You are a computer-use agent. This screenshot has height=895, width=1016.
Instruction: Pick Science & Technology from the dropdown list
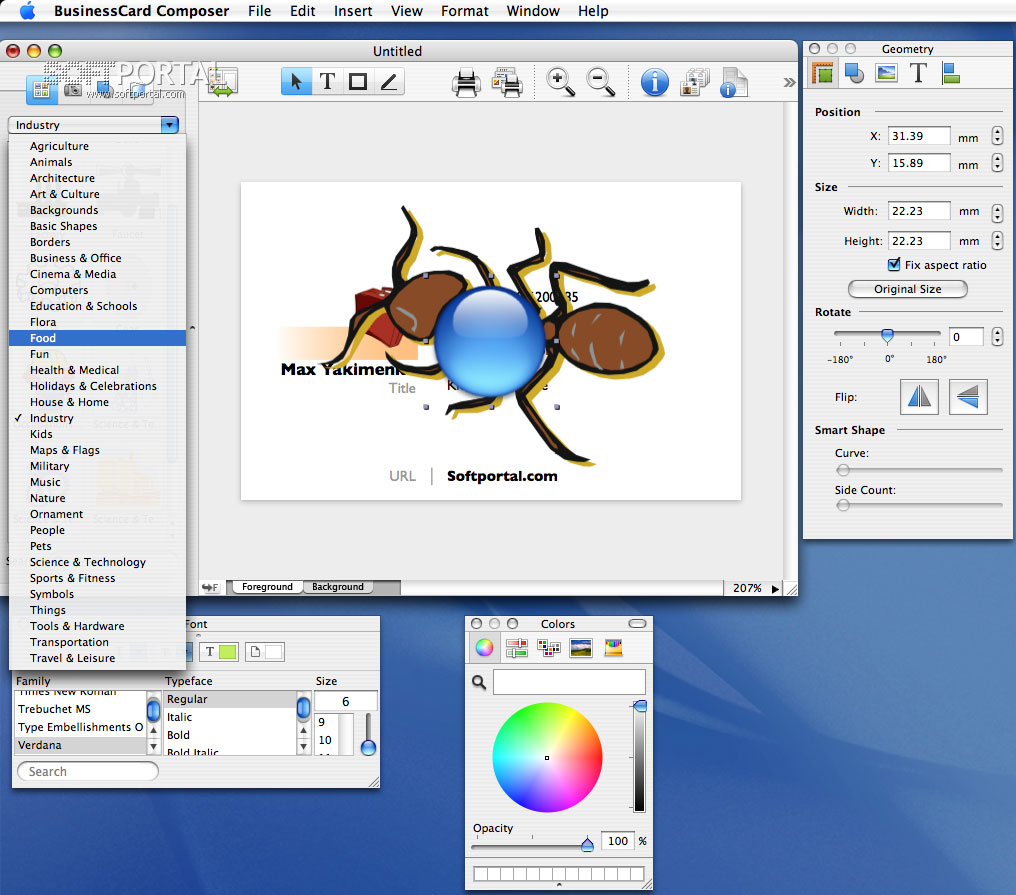[x=87, y=562]
